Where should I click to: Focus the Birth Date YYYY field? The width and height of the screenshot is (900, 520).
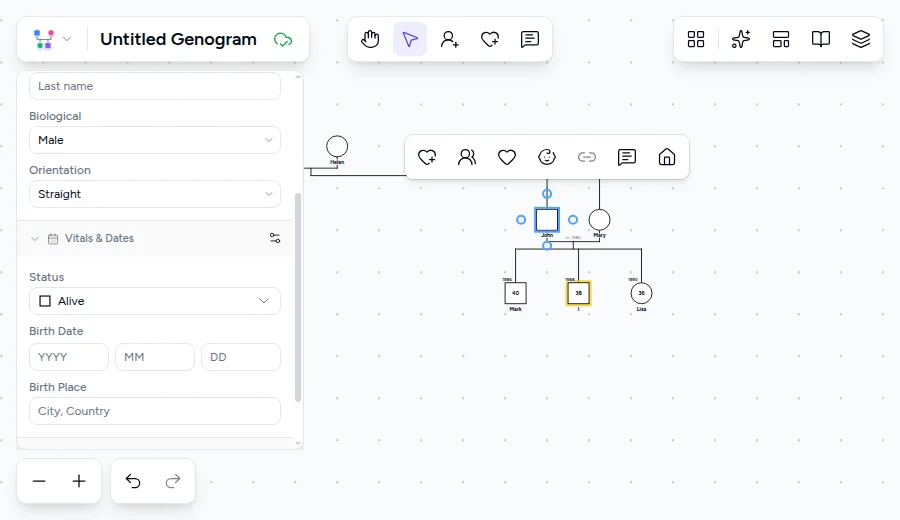[69, 357]
